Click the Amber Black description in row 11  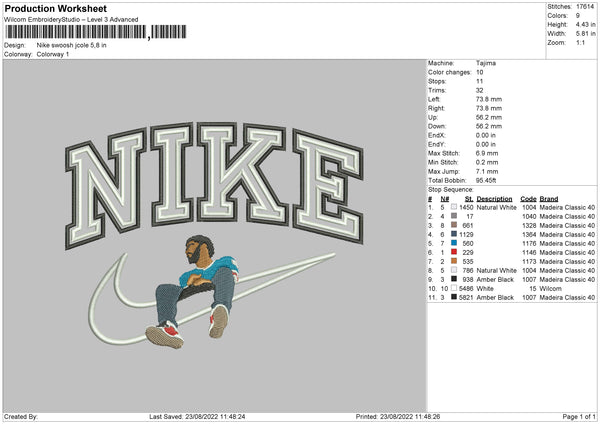click(x=495, y=297)
